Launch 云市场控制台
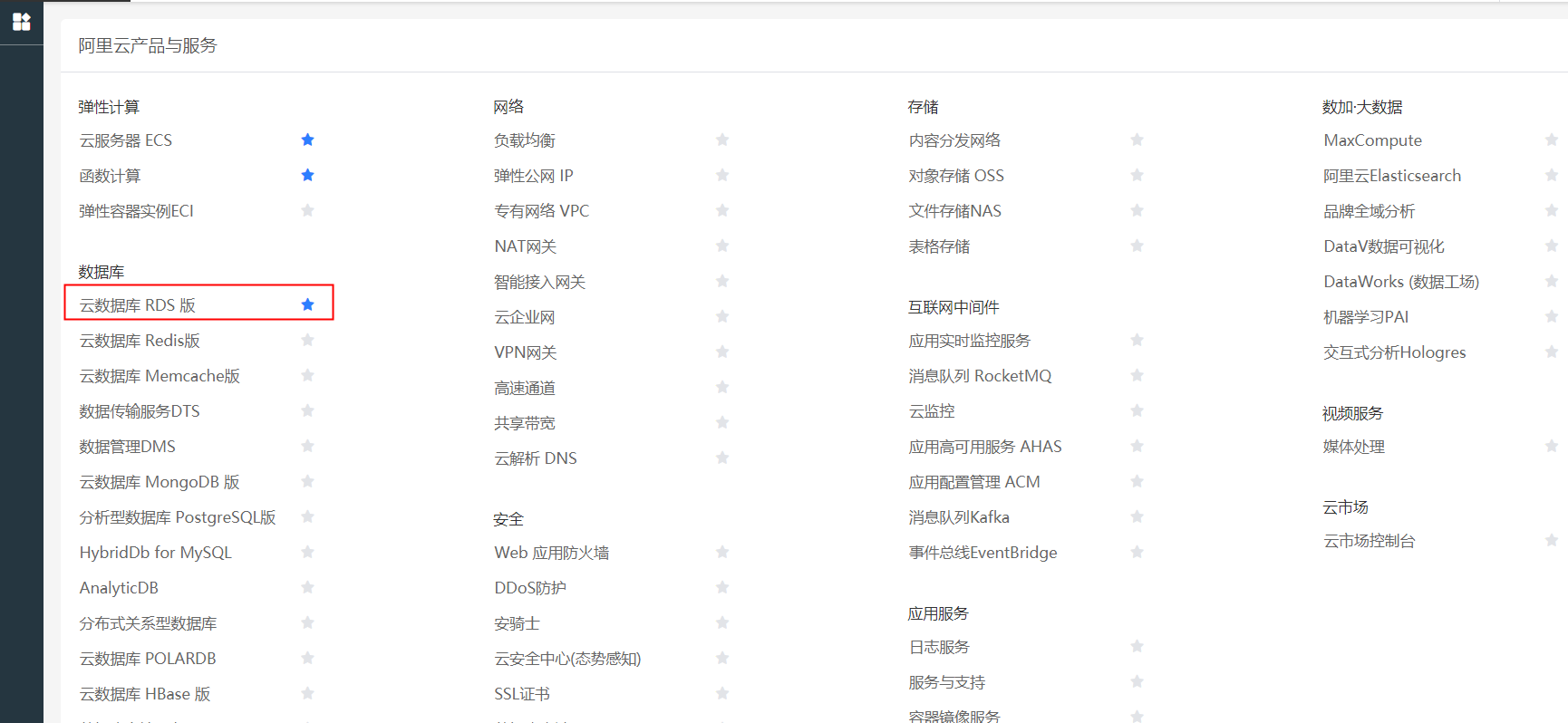 click(1369, 541)
